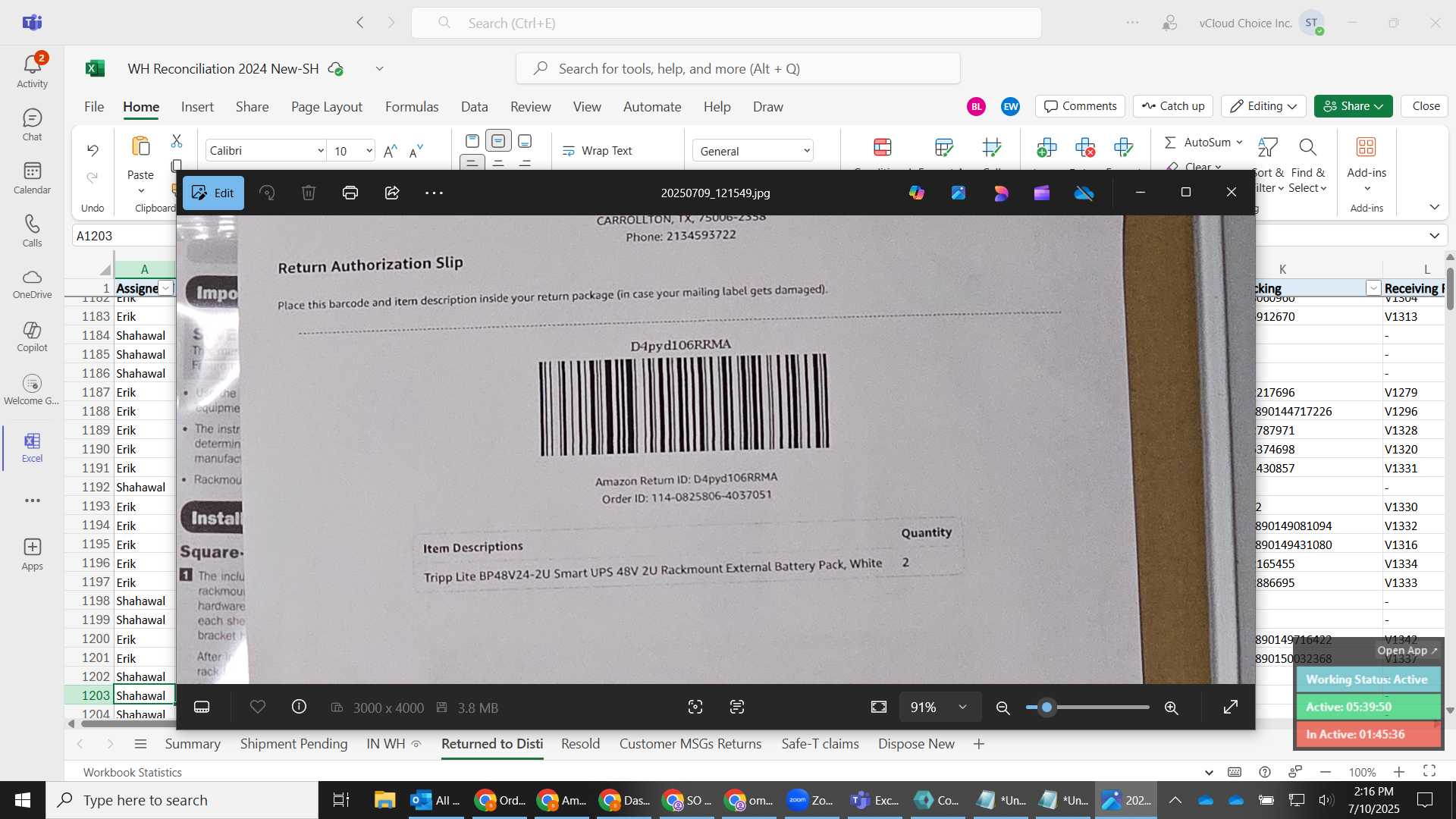
Task: Click the Excel zoom slider plus button
Action: [1399, 772]
